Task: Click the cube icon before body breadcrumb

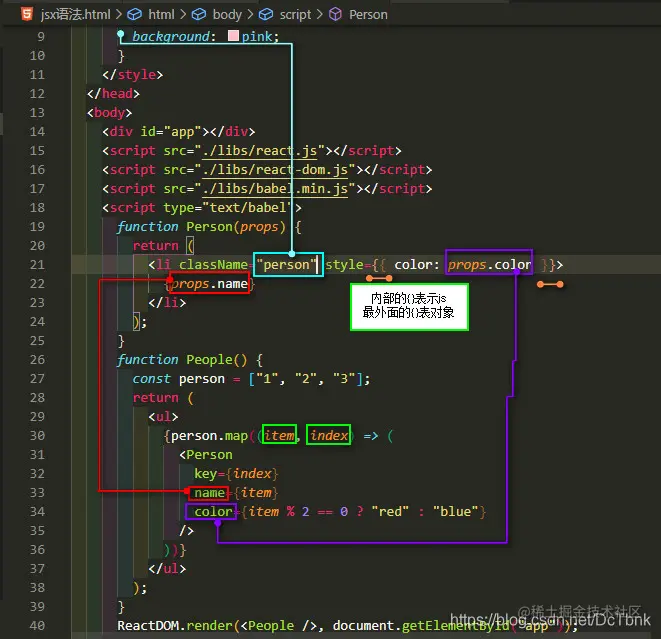Action: click(199, 15)
